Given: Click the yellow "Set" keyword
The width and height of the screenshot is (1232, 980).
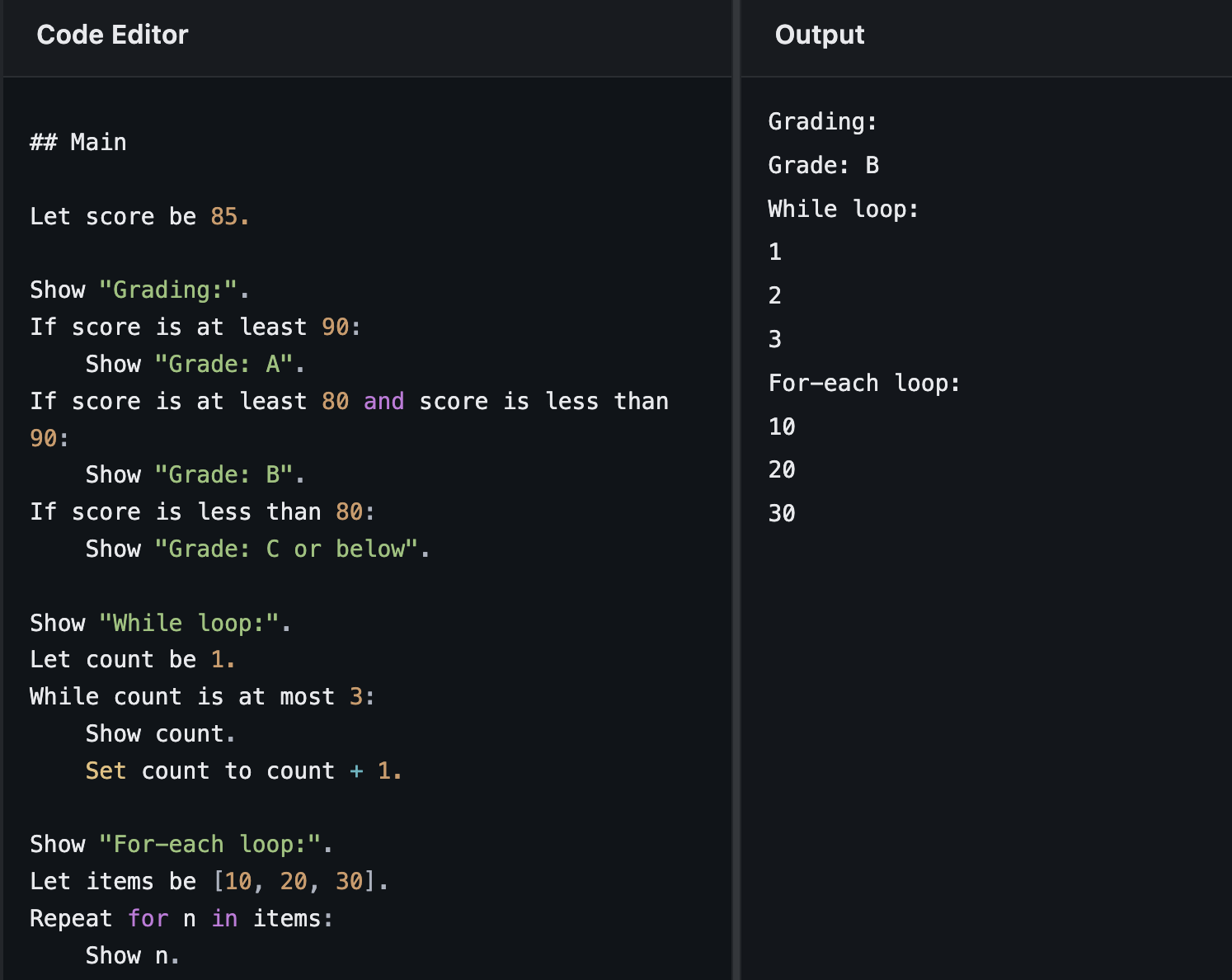Looking at the screenshot, I should click(106, 770).
